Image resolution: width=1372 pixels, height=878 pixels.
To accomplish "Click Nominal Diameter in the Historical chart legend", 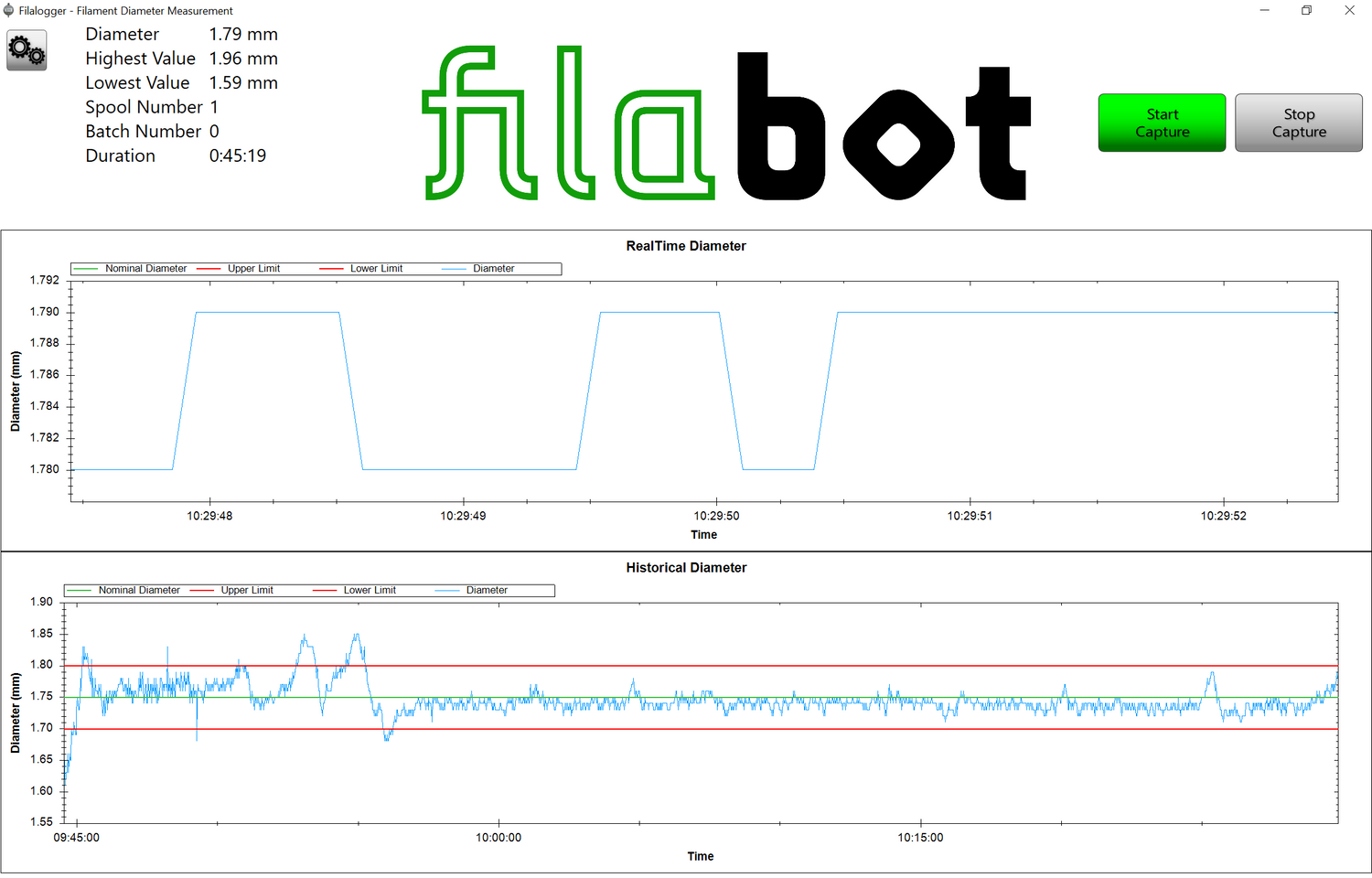I will [139, 591].
